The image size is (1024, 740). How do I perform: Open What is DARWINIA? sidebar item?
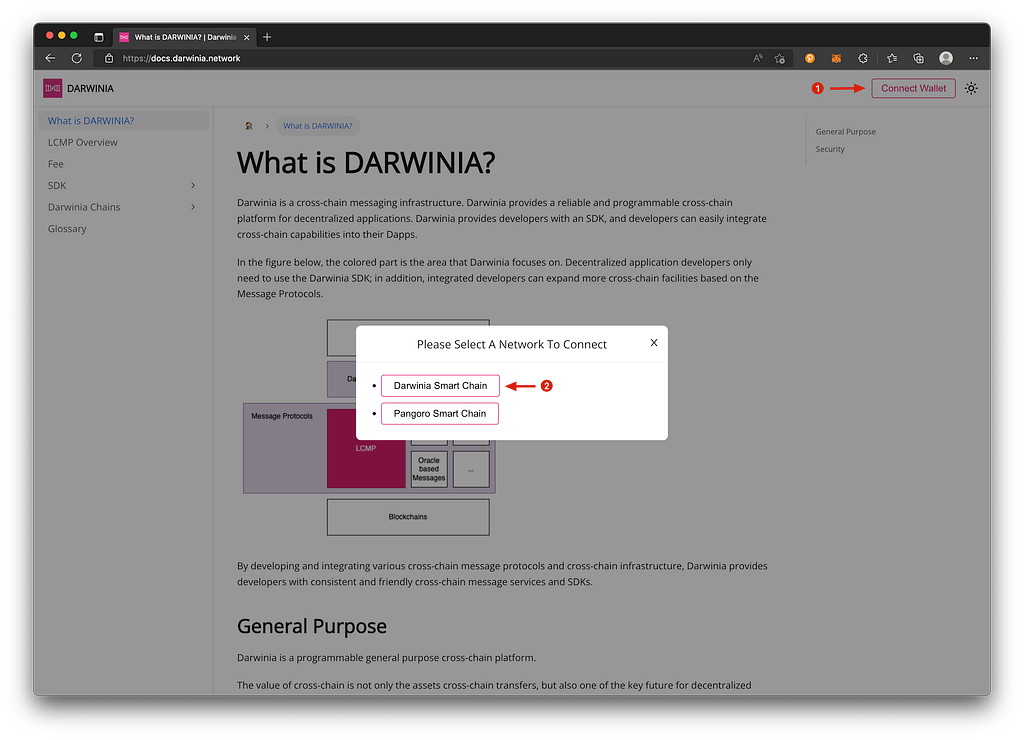pyautogui.click(x=123, y=121)
